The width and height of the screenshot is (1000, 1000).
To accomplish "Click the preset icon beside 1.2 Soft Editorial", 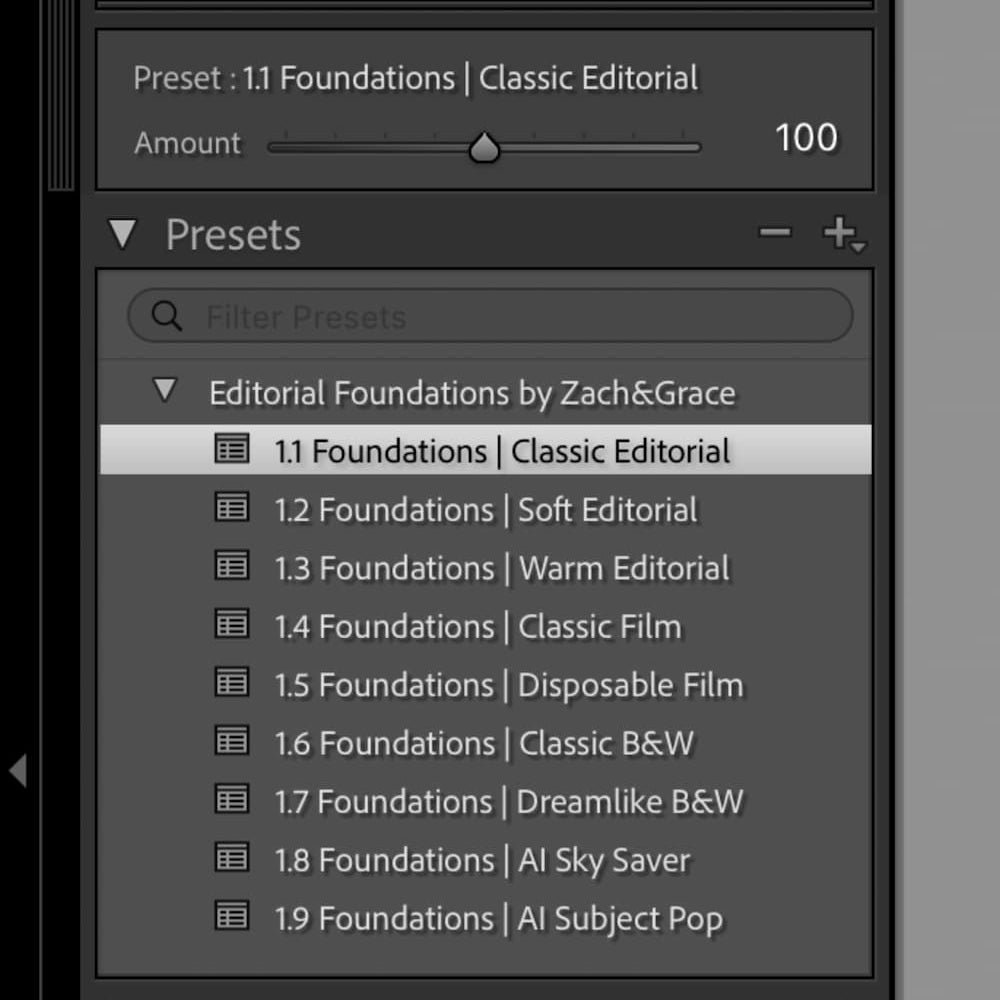I will (232, 507).
